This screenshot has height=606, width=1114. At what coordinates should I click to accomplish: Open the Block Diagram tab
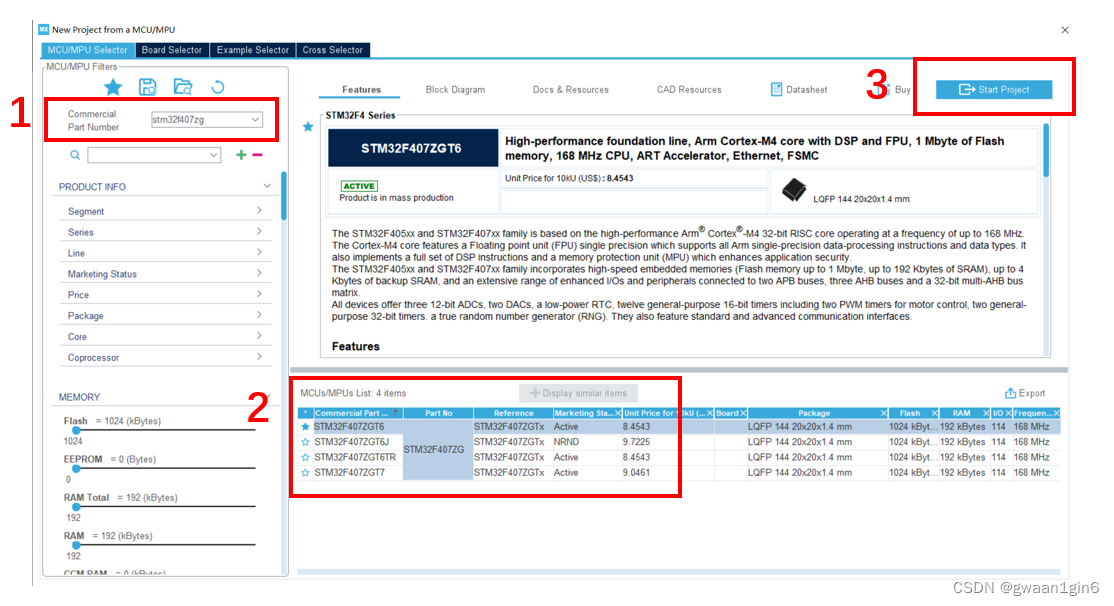(455, 90)
